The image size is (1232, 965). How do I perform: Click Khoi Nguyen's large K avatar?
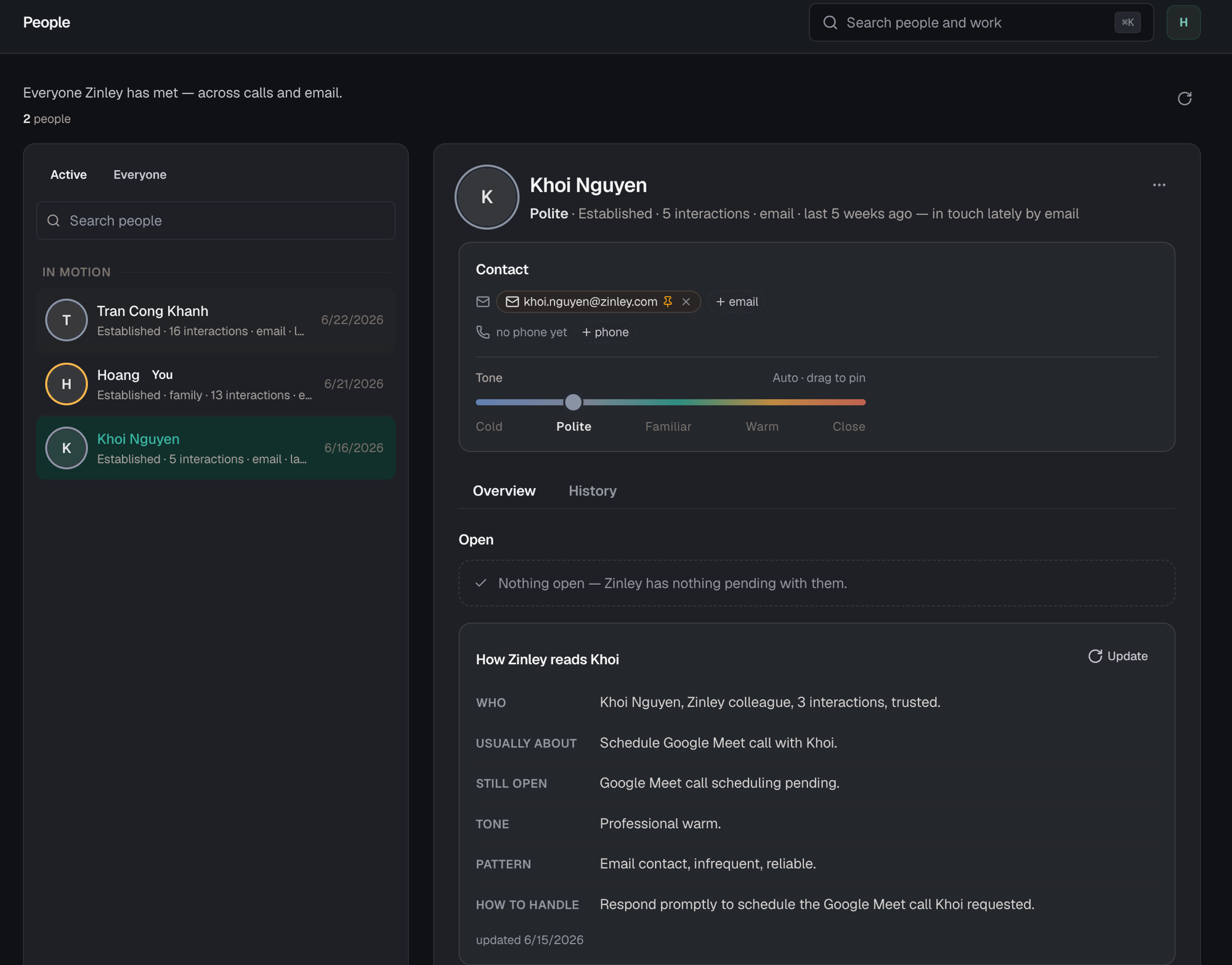coord(487,197)
